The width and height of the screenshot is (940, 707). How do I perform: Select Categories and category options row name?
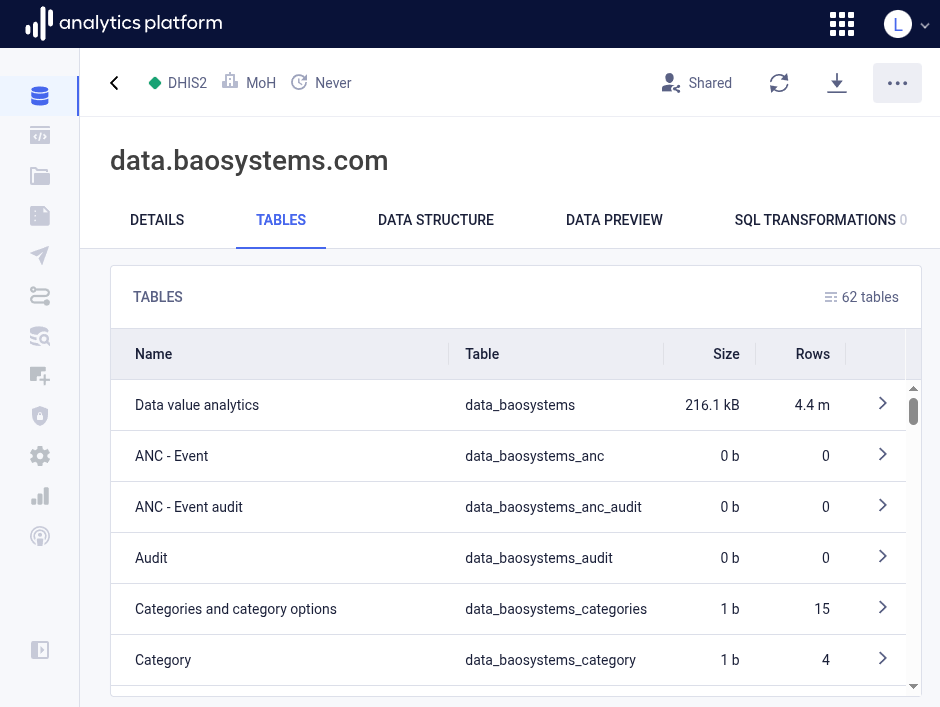click(x=236, y=609)
